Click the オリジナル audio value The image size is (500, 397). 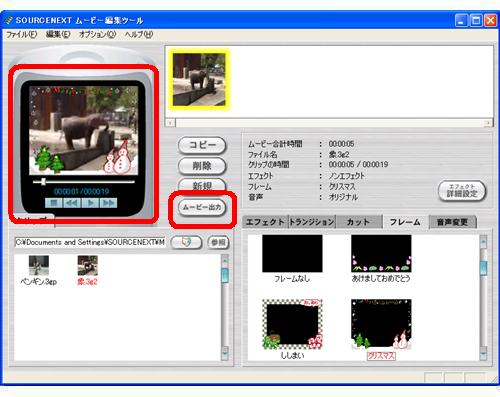(x=343, y=197)
